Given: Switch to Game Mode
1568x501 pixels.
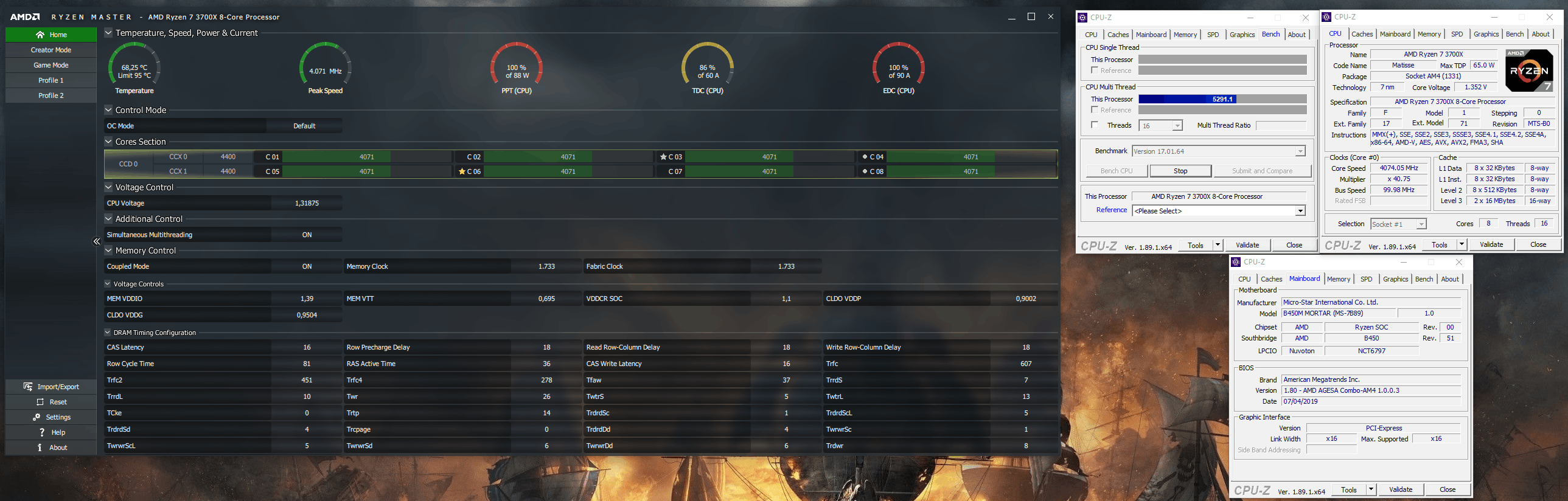Looking at the screenshot, I should pos(51,65).
